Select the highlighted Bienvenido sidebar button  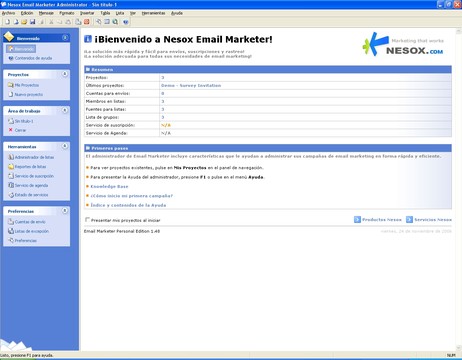pyautogui.click(x=21, y=49)
